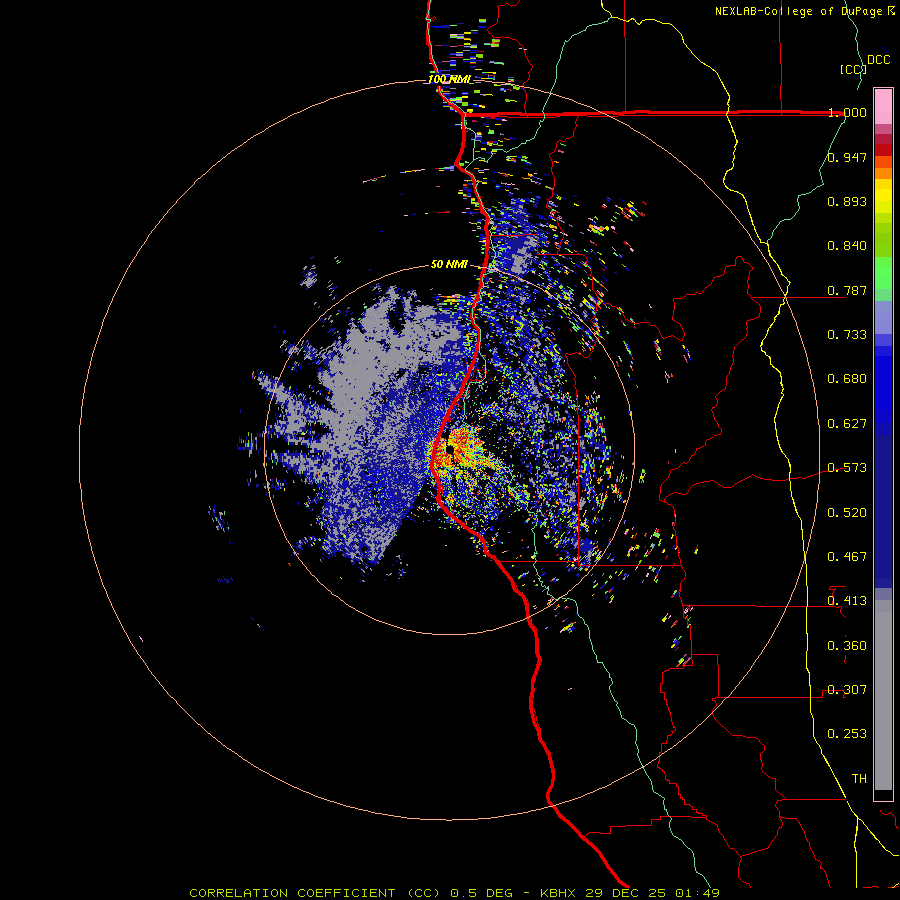This screenshot has height=900, width=900.
Task: Click the 0.520 legend value
Action: 847,513
